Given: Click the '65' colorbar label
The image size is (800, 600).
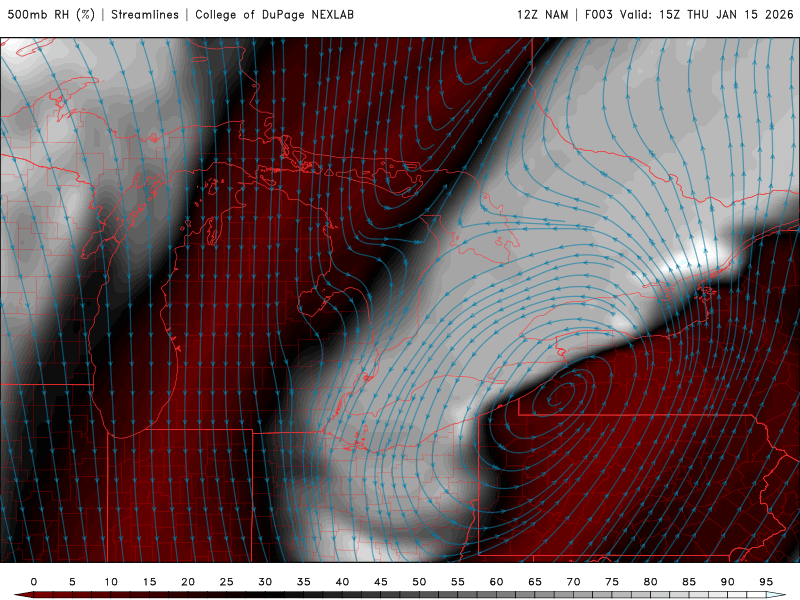Looking at the screenshot, I should pyautogui.click(x=535, y=582).
